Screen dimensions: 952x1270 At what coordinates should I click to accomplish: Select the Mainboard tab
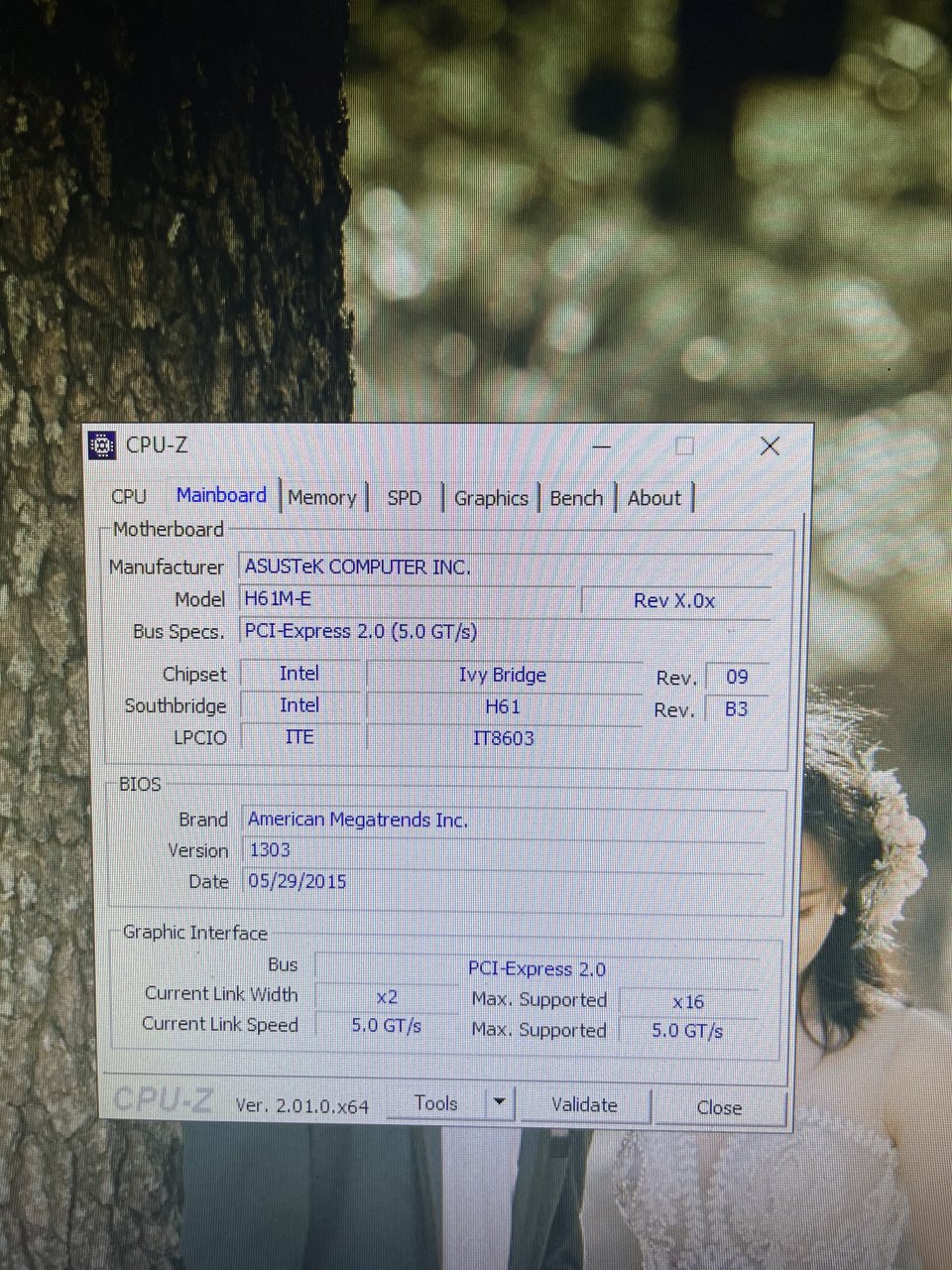(x=221, y=495)
